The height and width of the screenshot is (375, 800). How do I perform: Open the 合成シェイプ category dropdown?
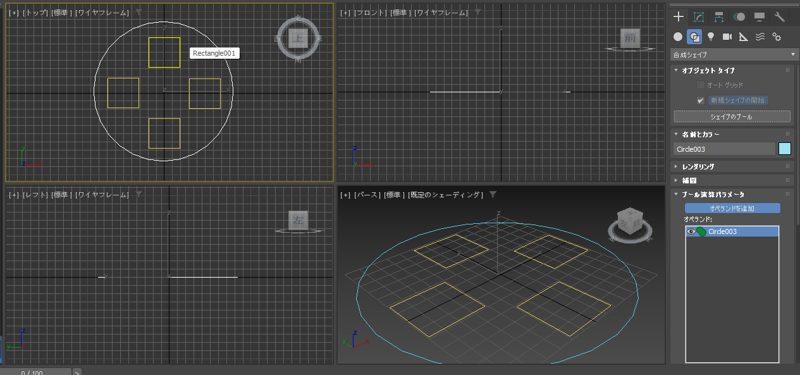point(734,54)
